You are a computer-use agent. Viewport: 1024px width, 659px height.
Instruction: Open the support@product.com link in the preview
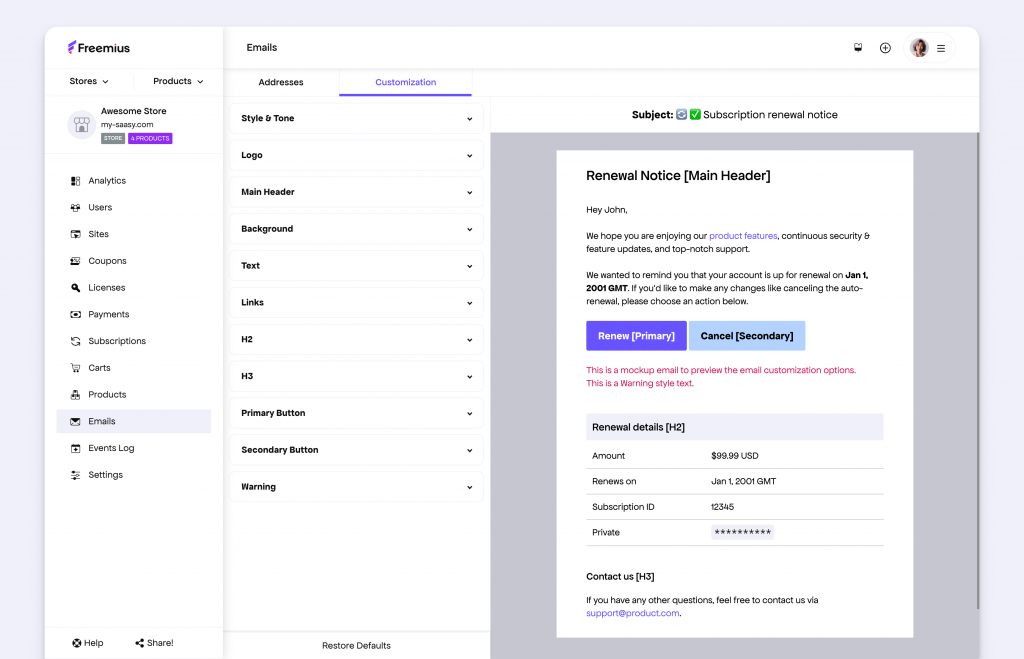point(632,612)
